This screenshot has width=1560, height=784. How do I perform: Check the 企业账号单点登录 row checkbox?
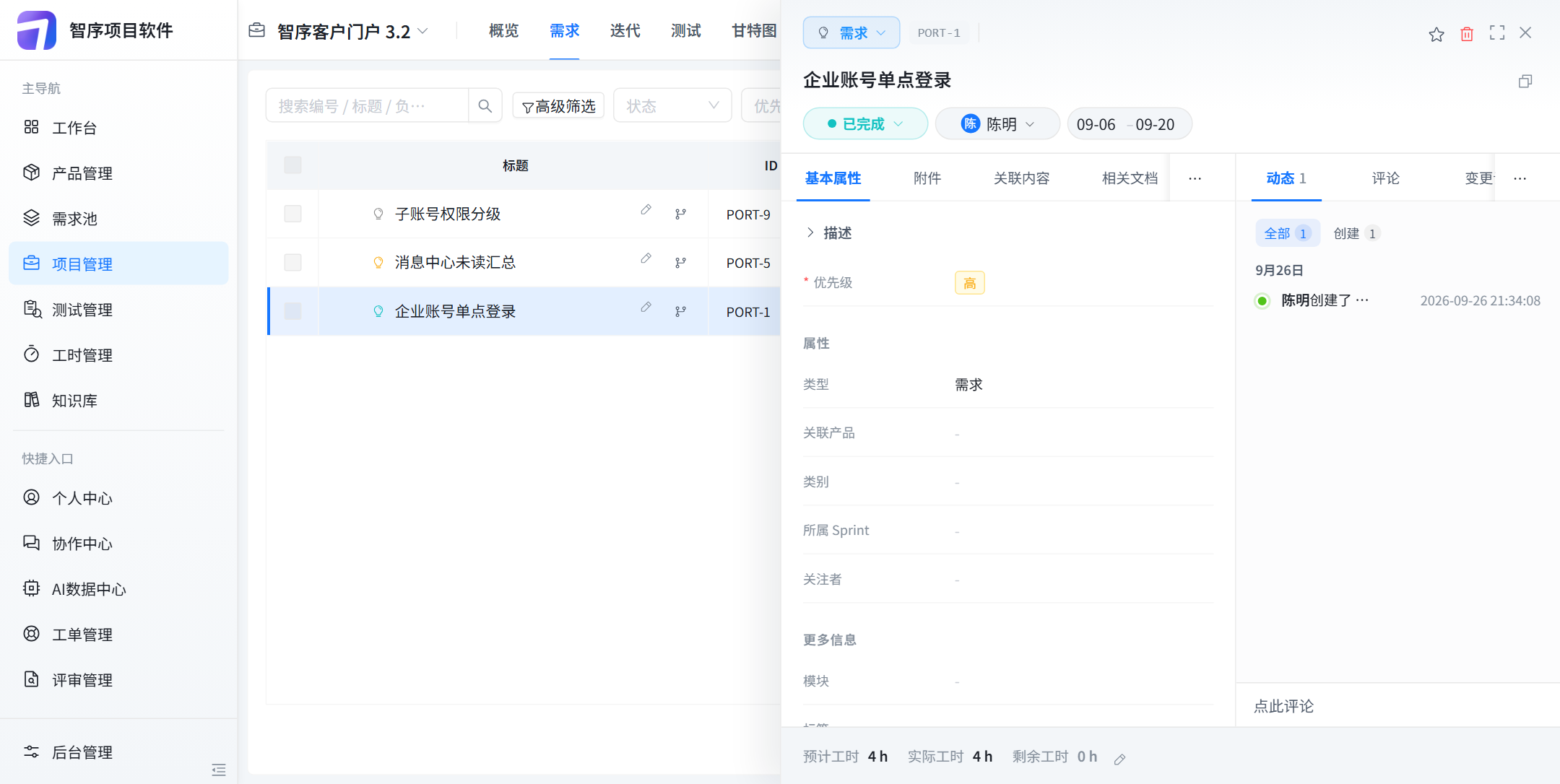click(292, 311)
